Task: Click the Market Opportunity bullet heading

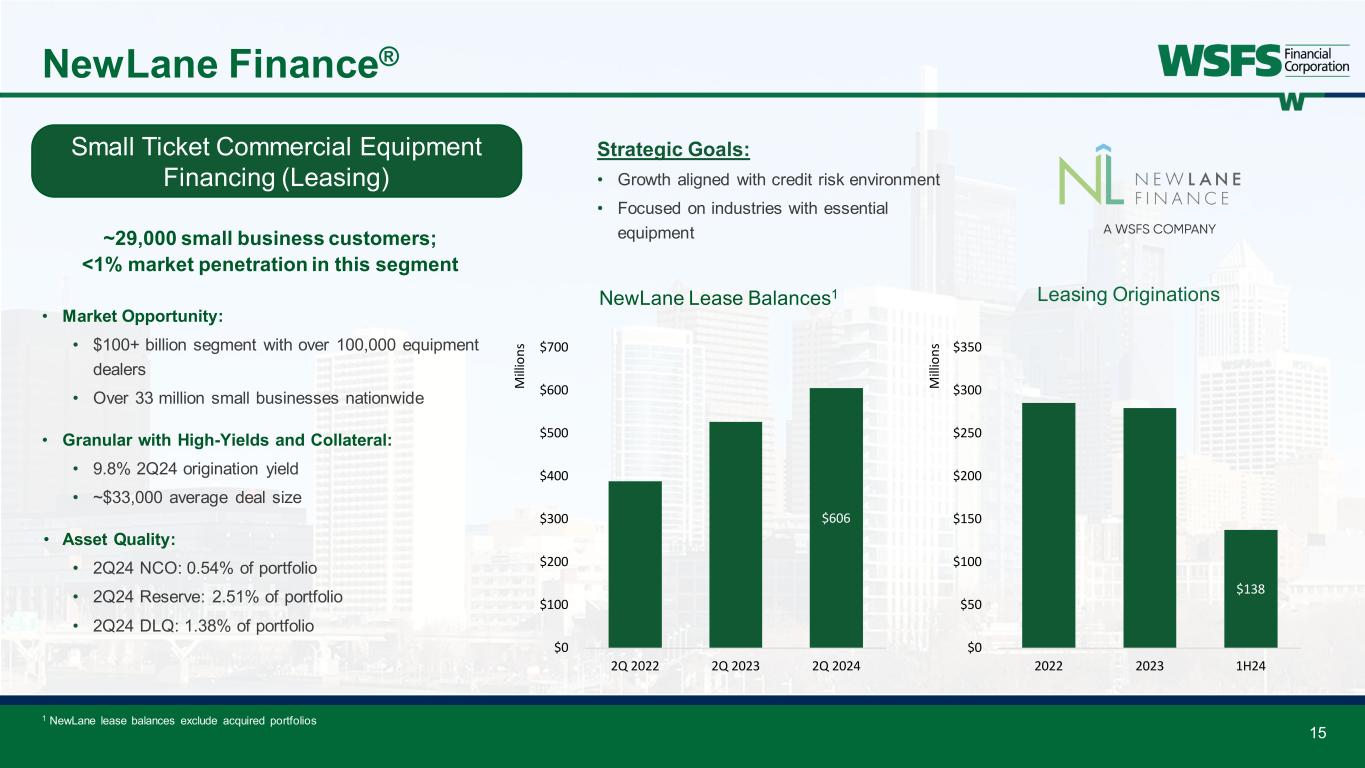Action: click(x=143, y=316)
